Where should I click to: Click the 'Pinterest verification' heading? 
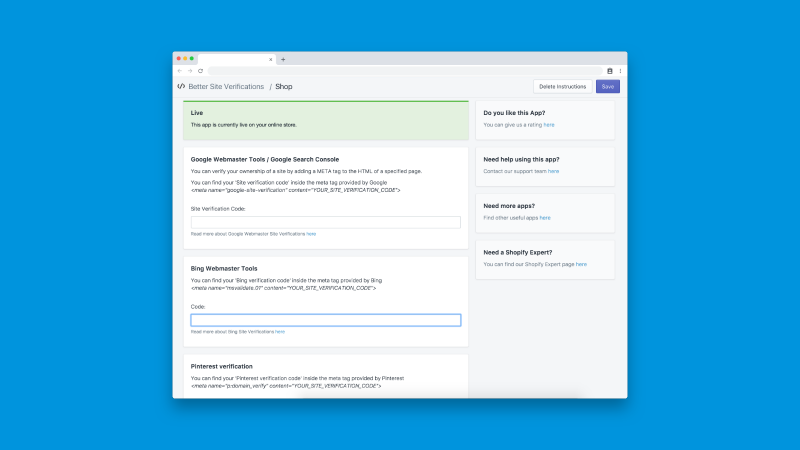221,366
